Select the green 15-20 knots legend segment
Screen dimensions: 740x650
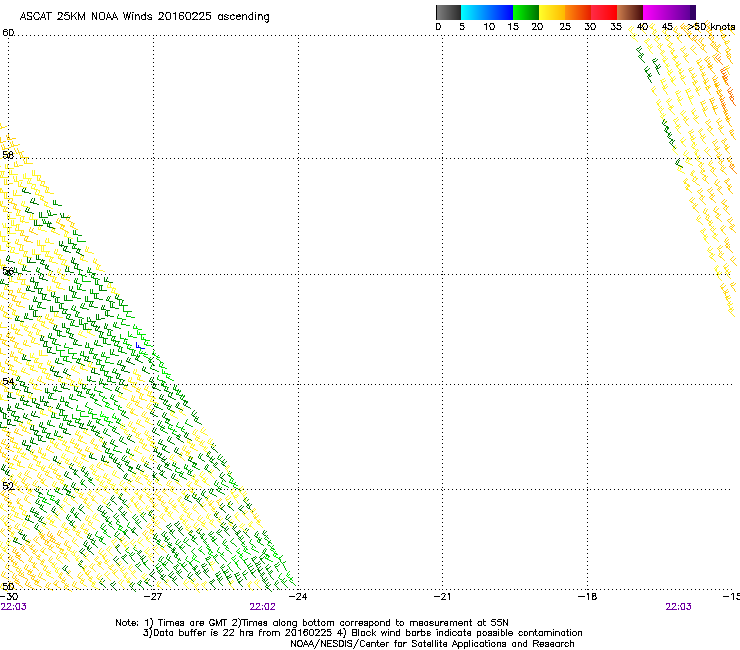click(x=526, y=12)
